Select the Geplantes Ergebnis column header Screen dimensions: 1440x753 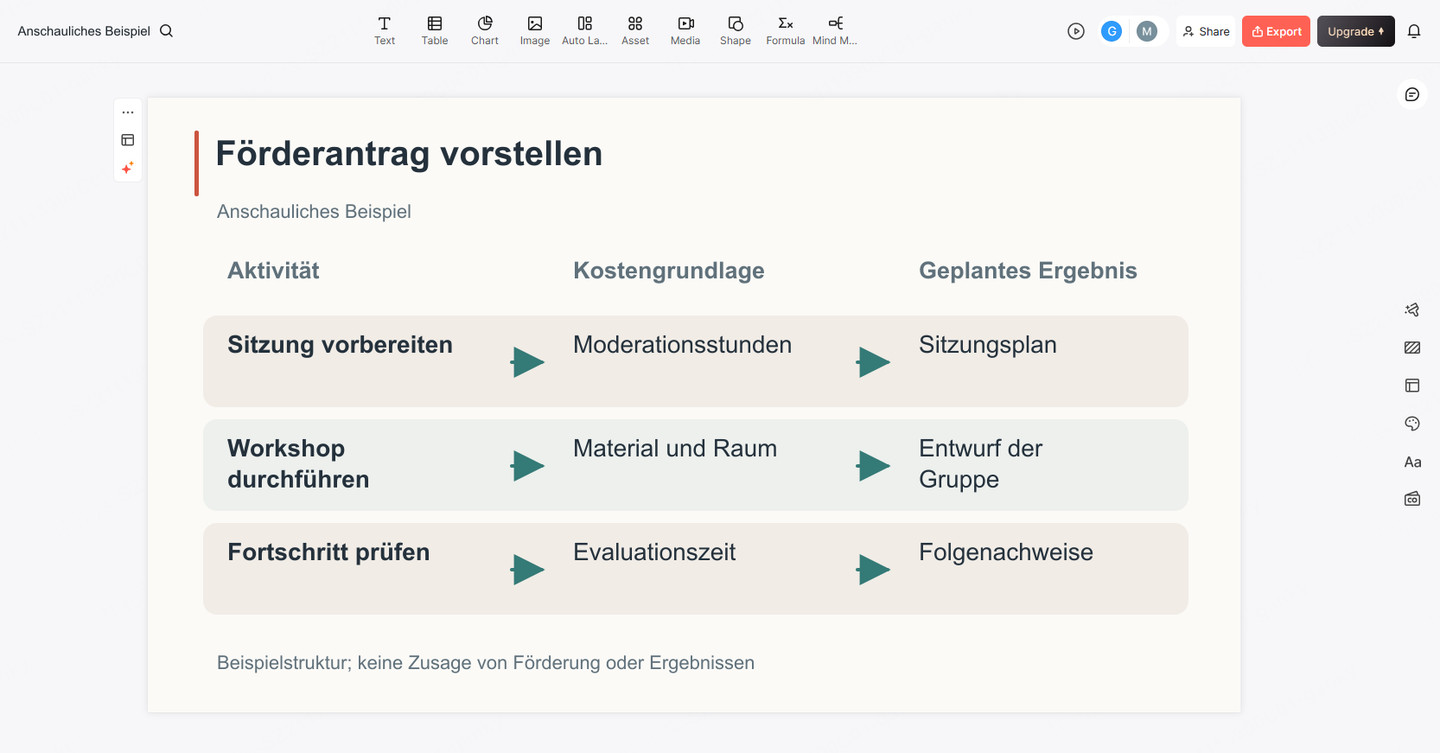(1028, 270)
